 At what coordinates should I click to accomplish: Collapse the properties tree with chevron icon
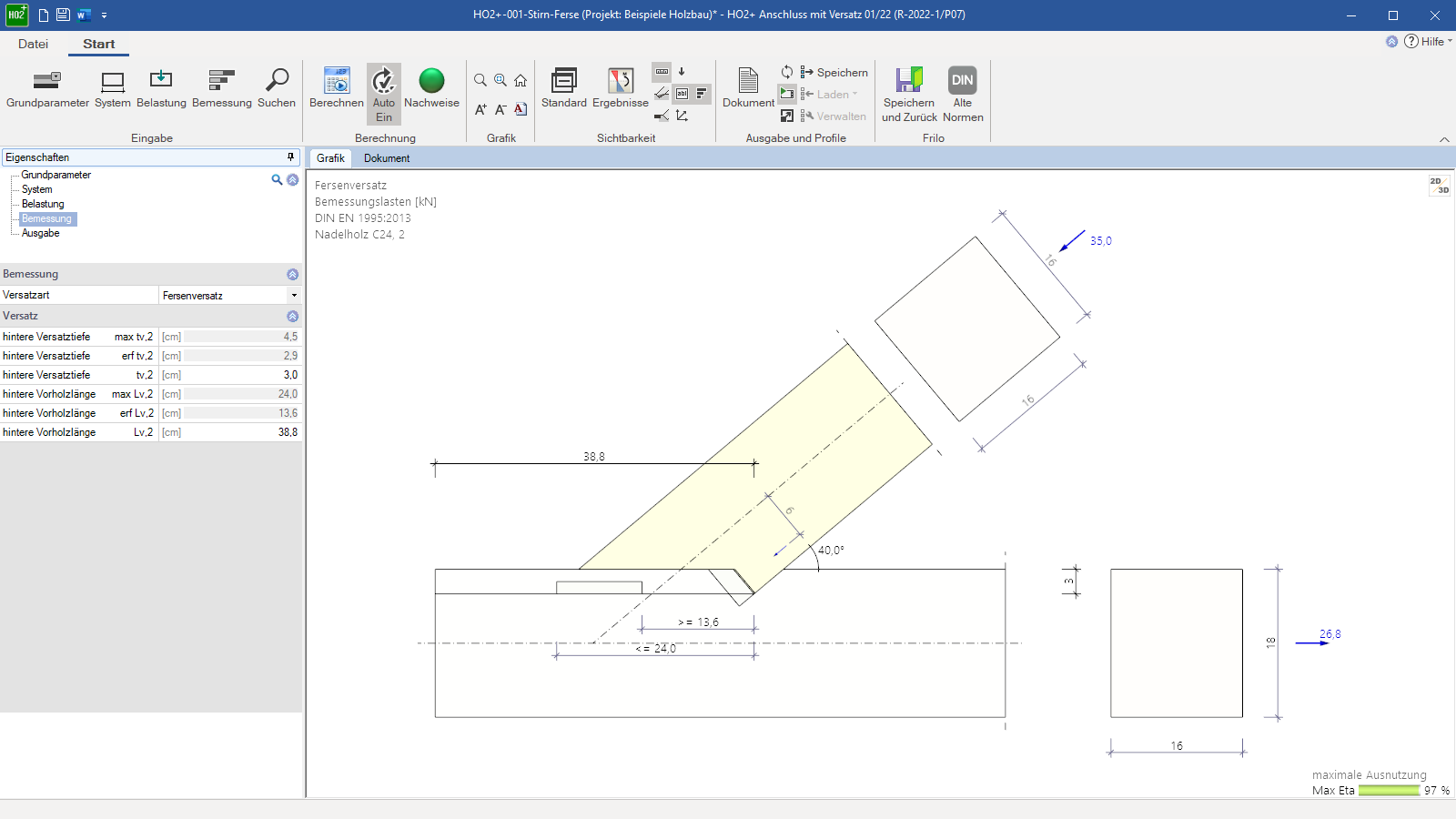click(293, 179)
